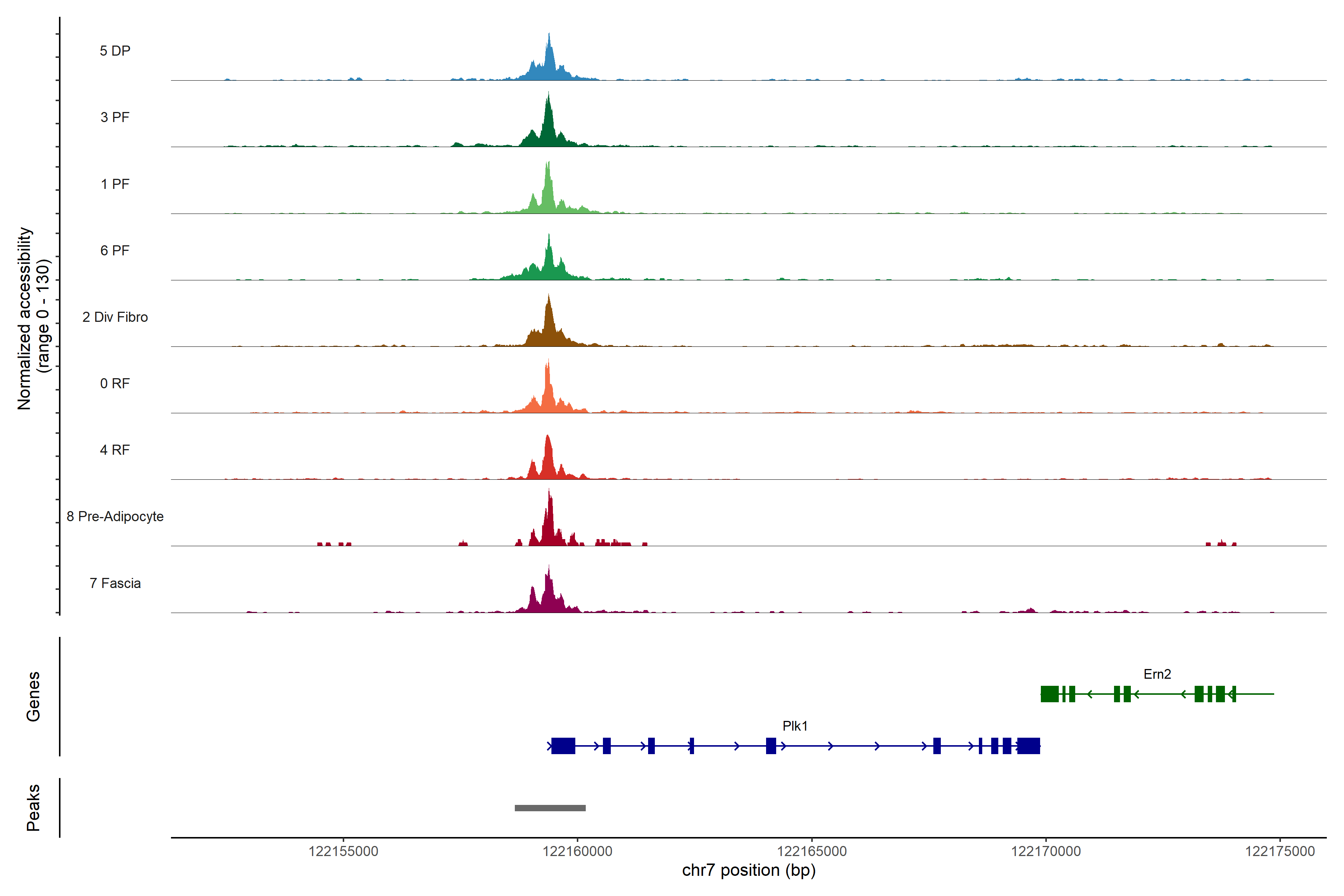Click the Genes panel label
Viewport: 1344px width, 896px height.
[x=33, y=697]
